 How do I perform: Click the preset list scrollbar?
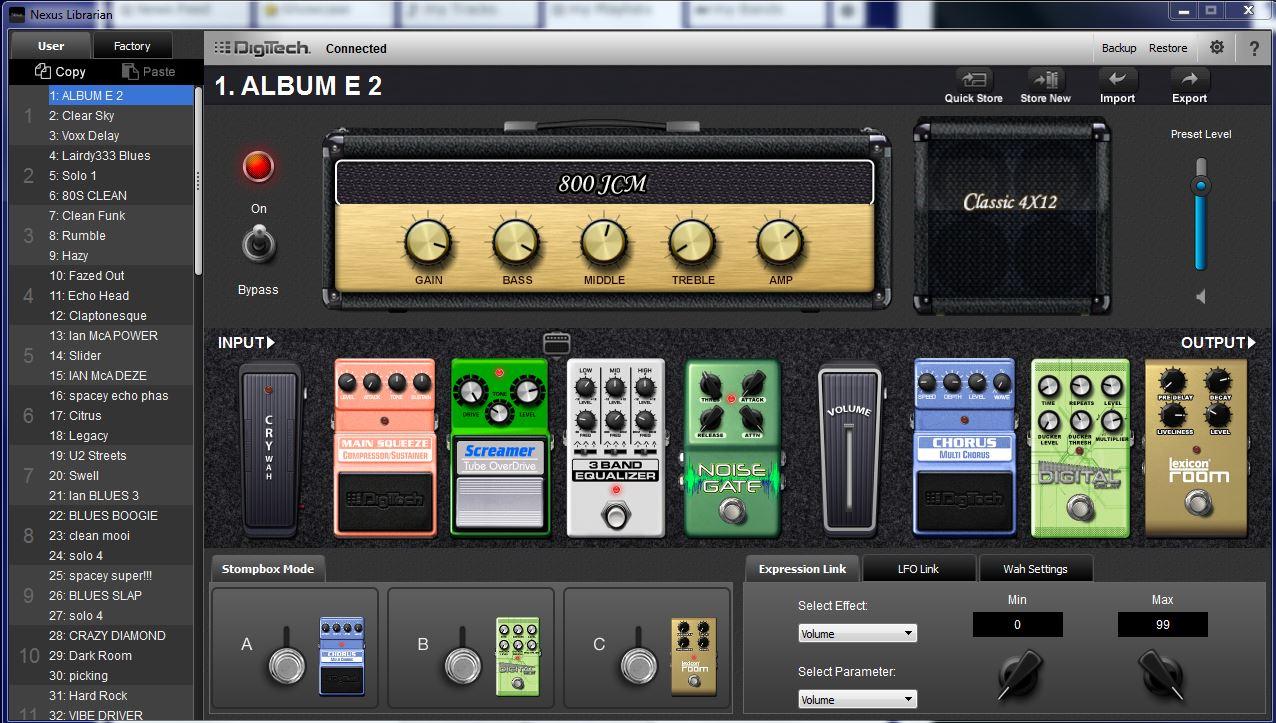point(198,180)
